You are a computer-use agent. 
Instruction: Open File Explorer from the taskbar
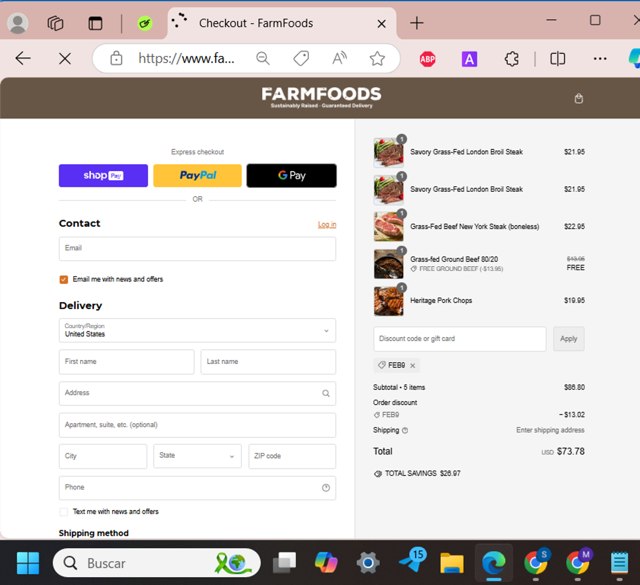click(452, 563)
